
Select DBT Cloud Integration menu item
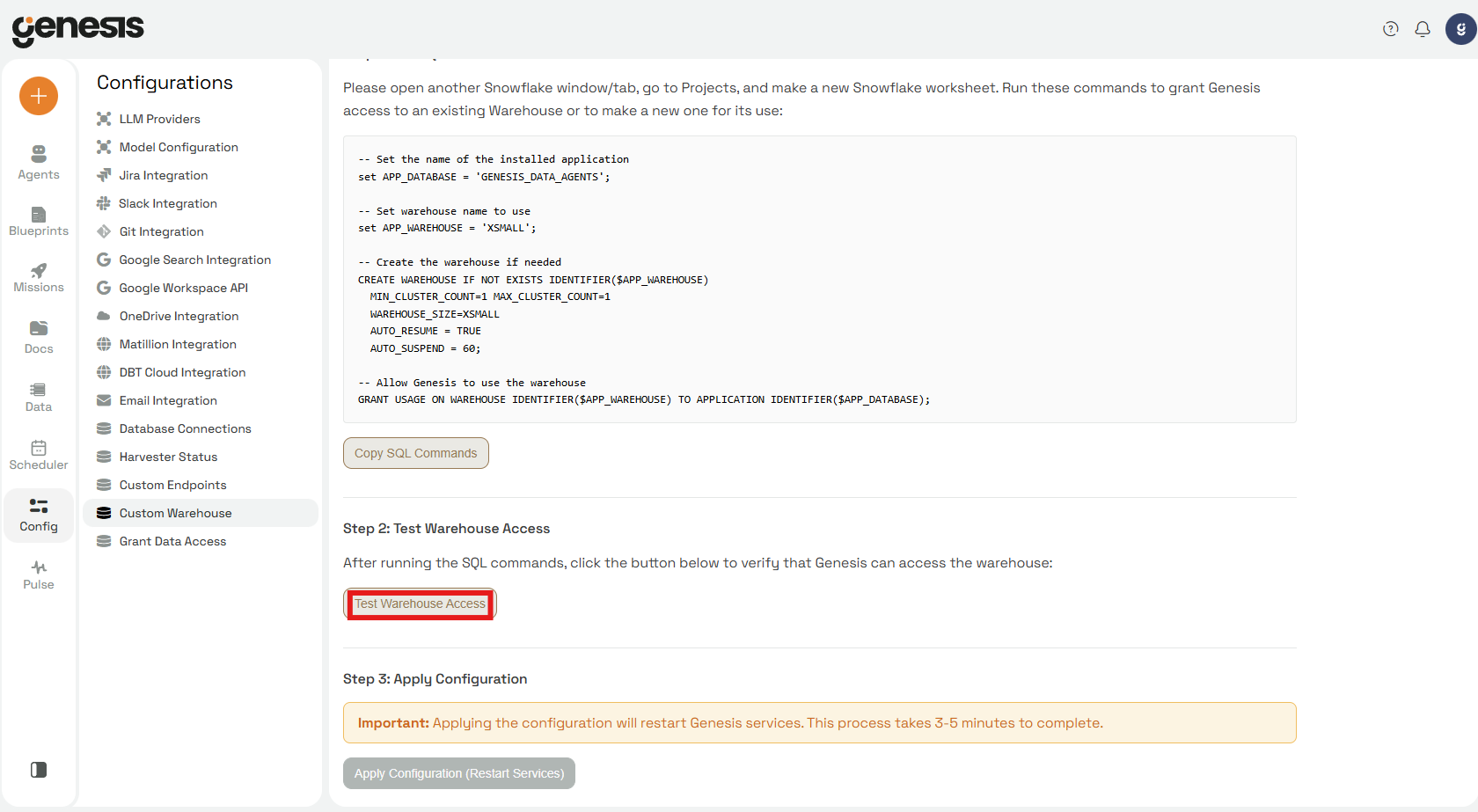pyautogui.click(x=201, y=372)
